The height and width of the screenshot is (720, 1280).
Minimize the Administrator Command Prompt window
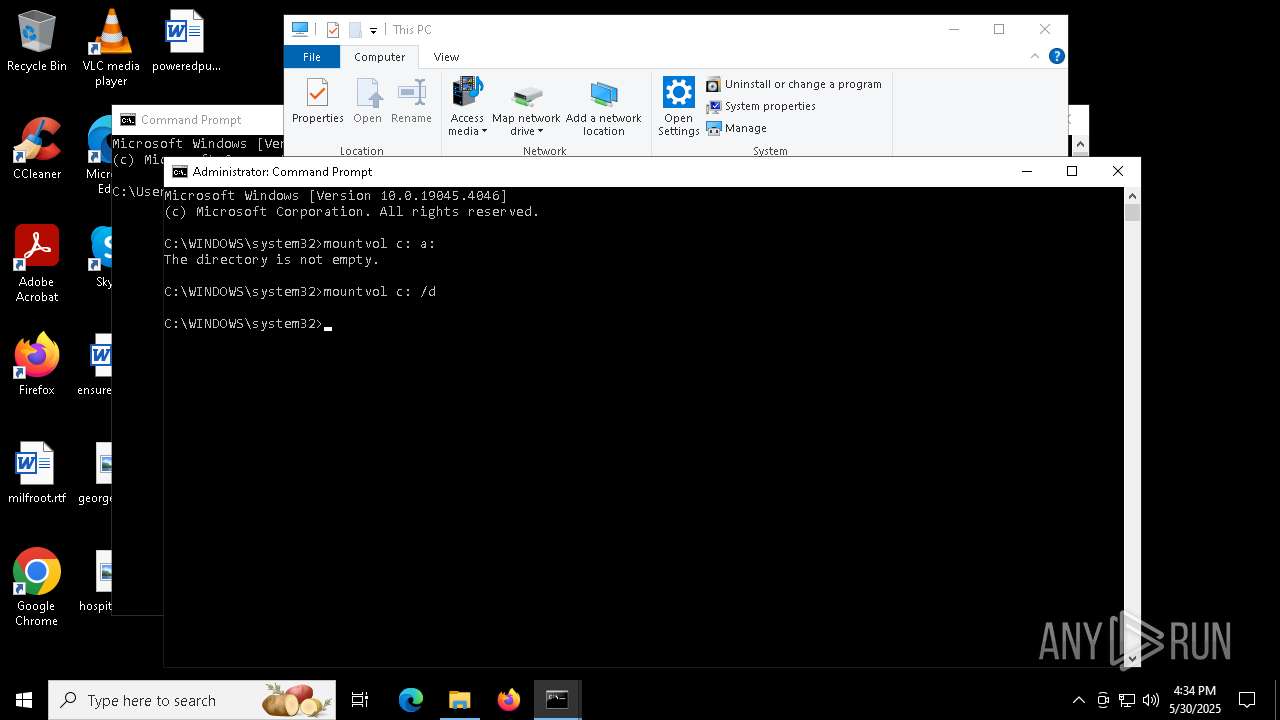point(1026,171)
